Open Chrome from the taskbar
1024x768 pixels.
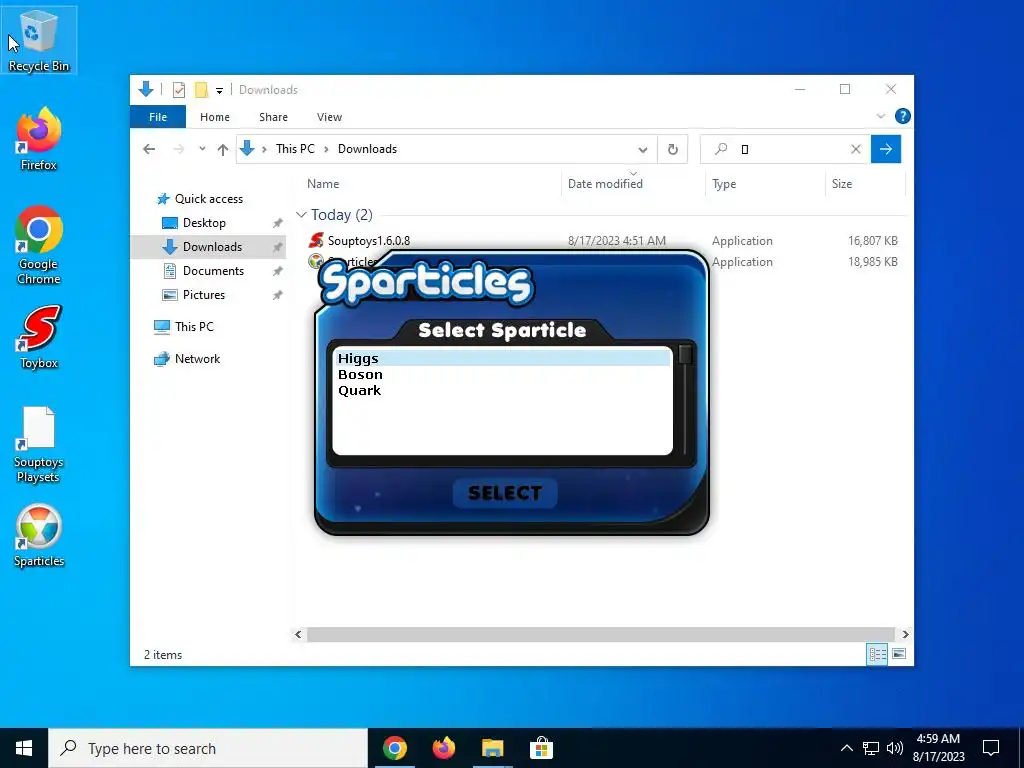pos(394,748)
